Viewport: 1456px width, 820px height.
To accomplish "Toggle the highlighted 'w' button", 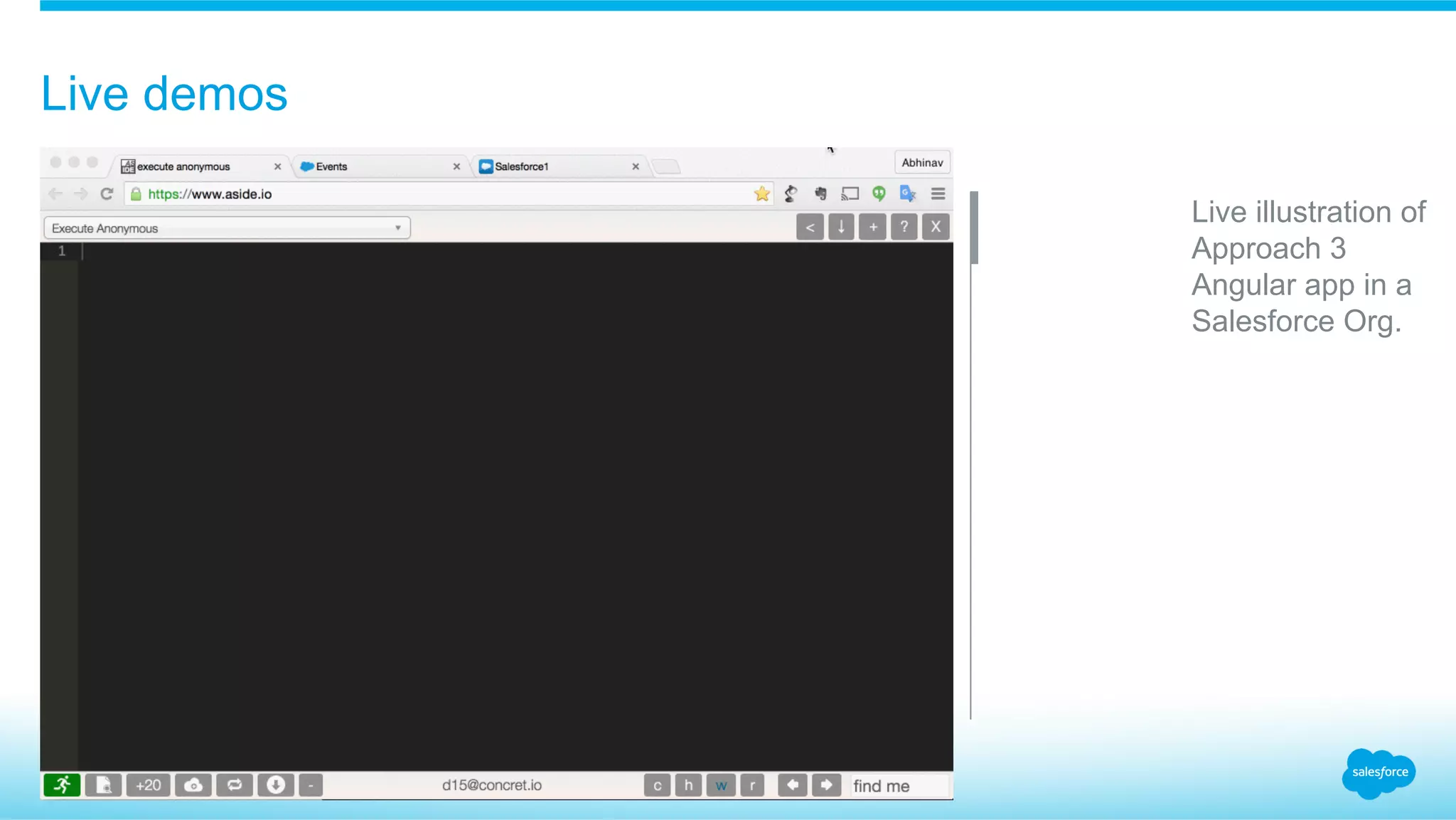I will (721, 785).
